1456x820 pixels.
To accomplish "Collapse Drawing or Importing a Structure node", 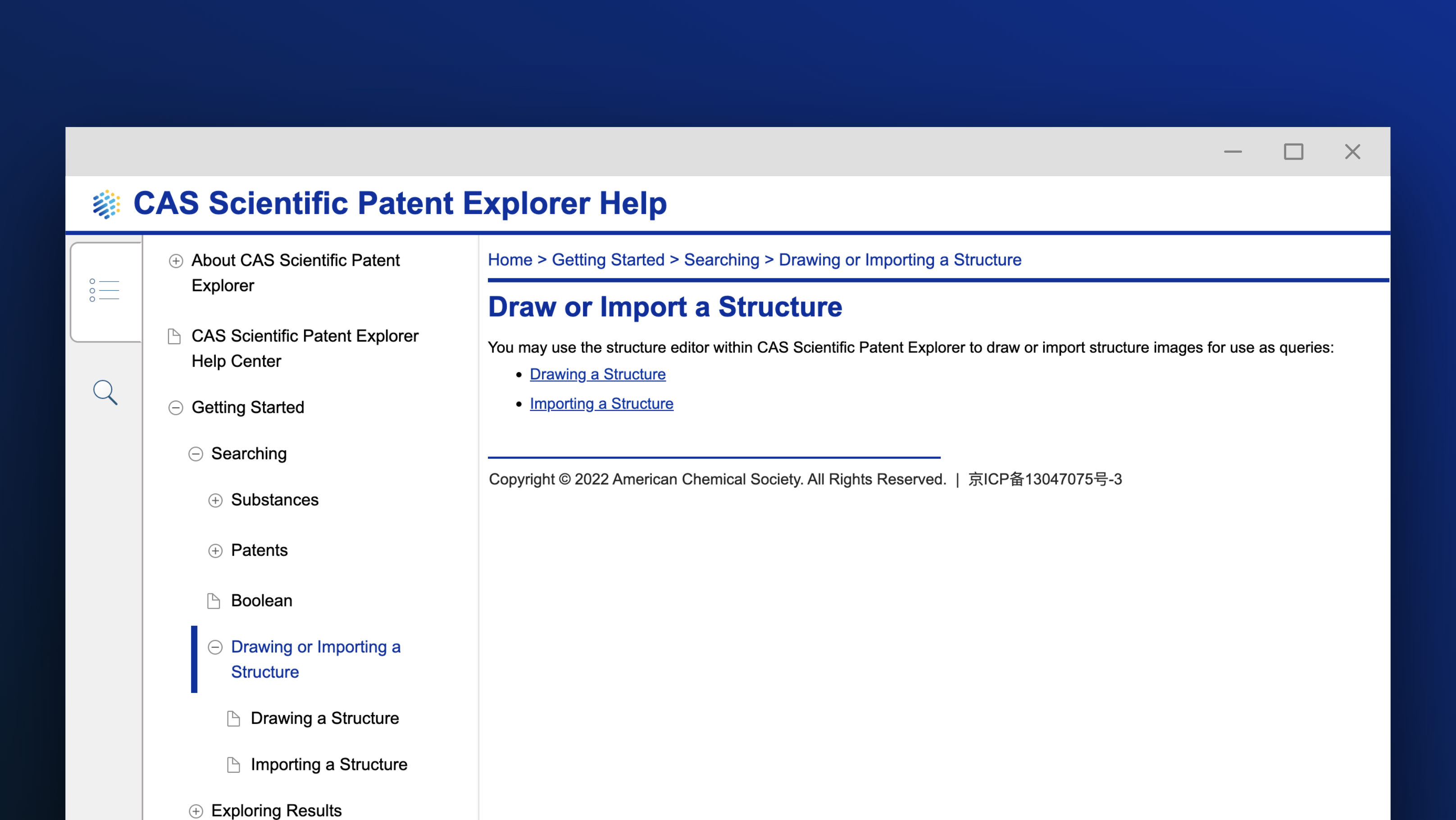I will 215,647.
